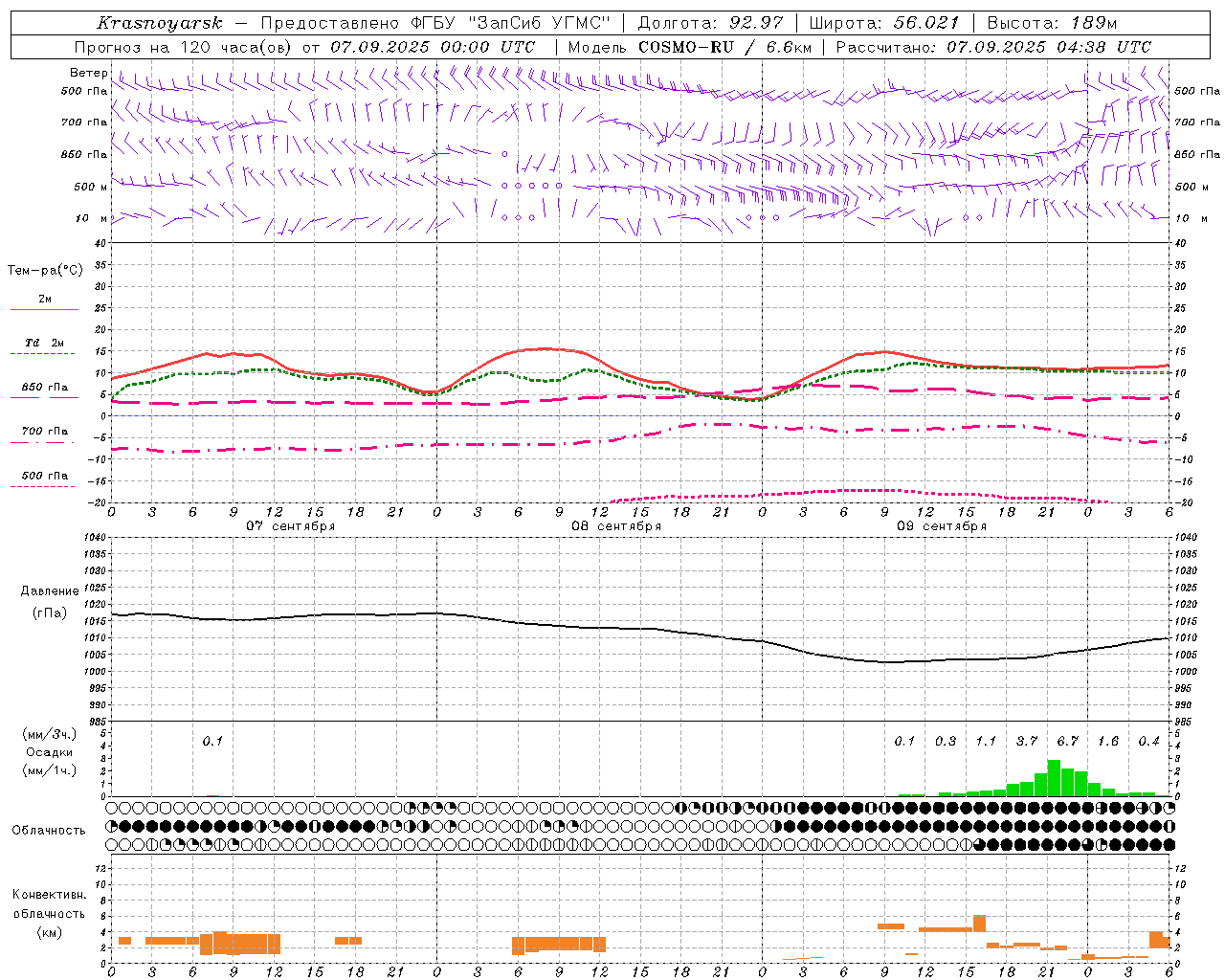Click the "(мм/1ч.)" precipitation unit label
The width and height of the screenshot is (1225, 980).
[x=50, y=770]
